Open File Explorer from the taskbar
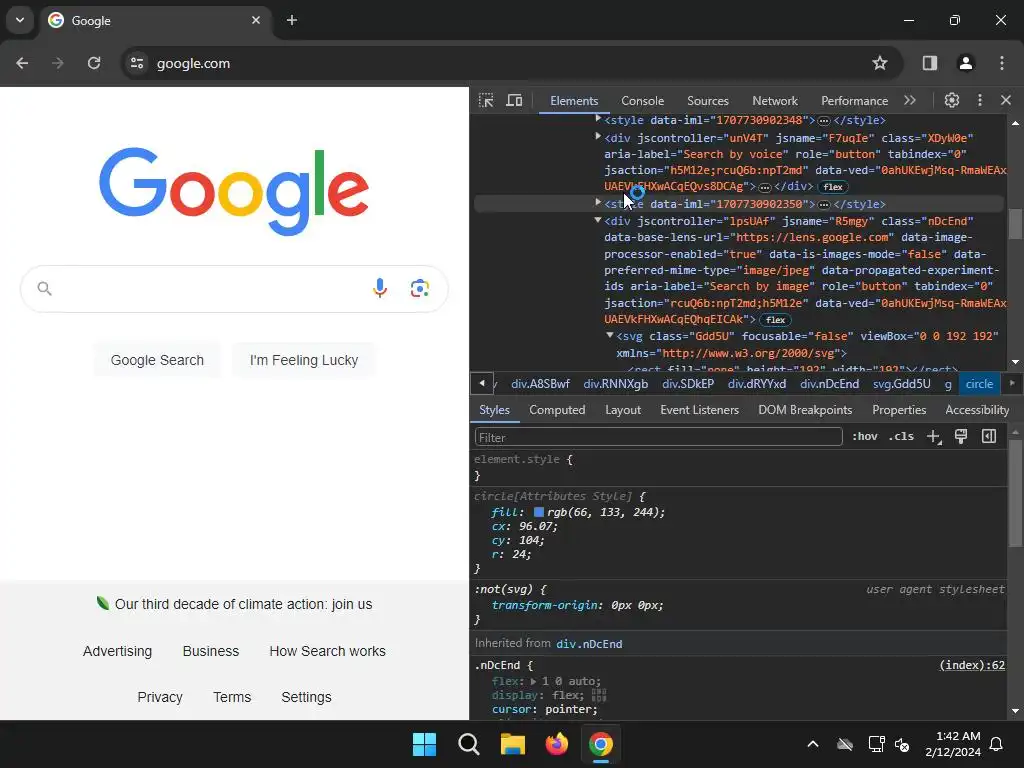 click(x=513, y=744)
